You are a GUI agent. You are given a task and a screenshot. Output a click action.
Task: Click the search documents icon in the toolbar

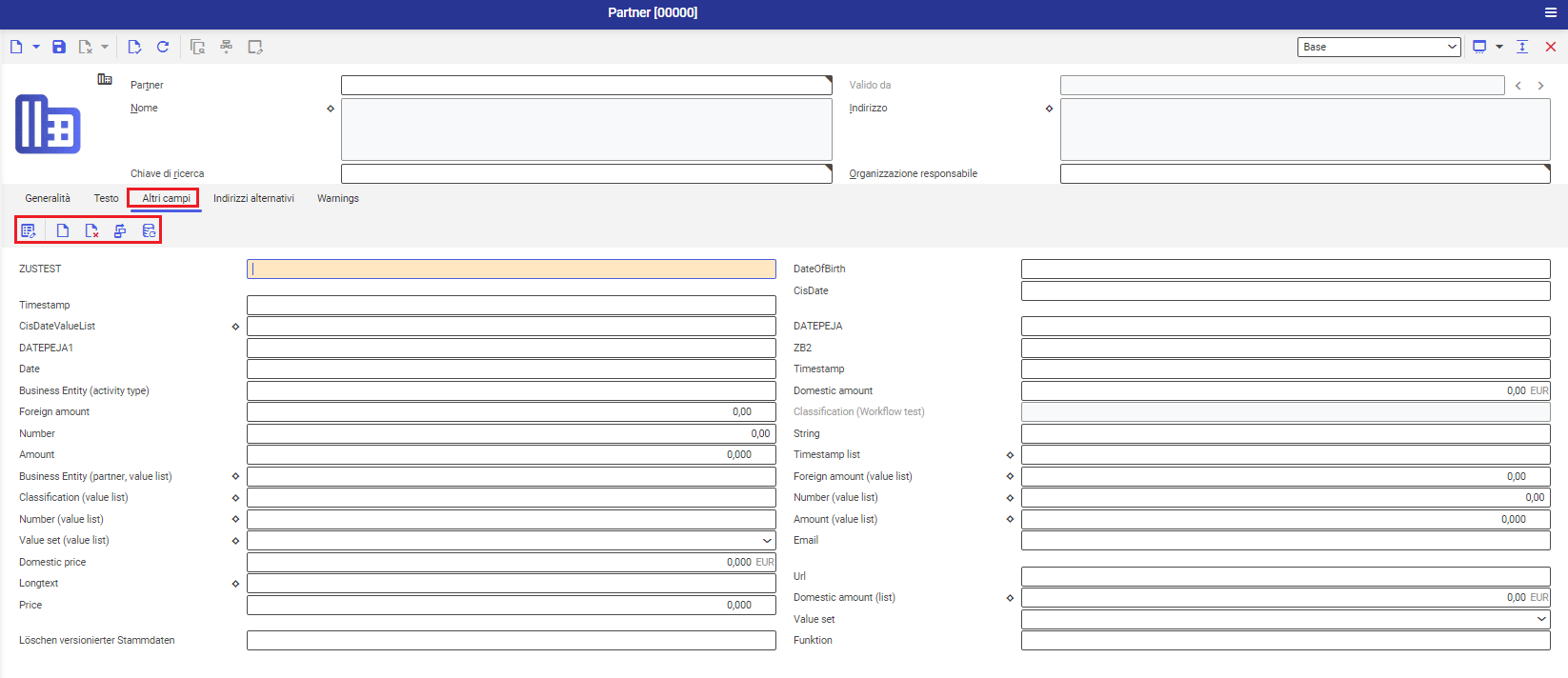tap(197, 47)
